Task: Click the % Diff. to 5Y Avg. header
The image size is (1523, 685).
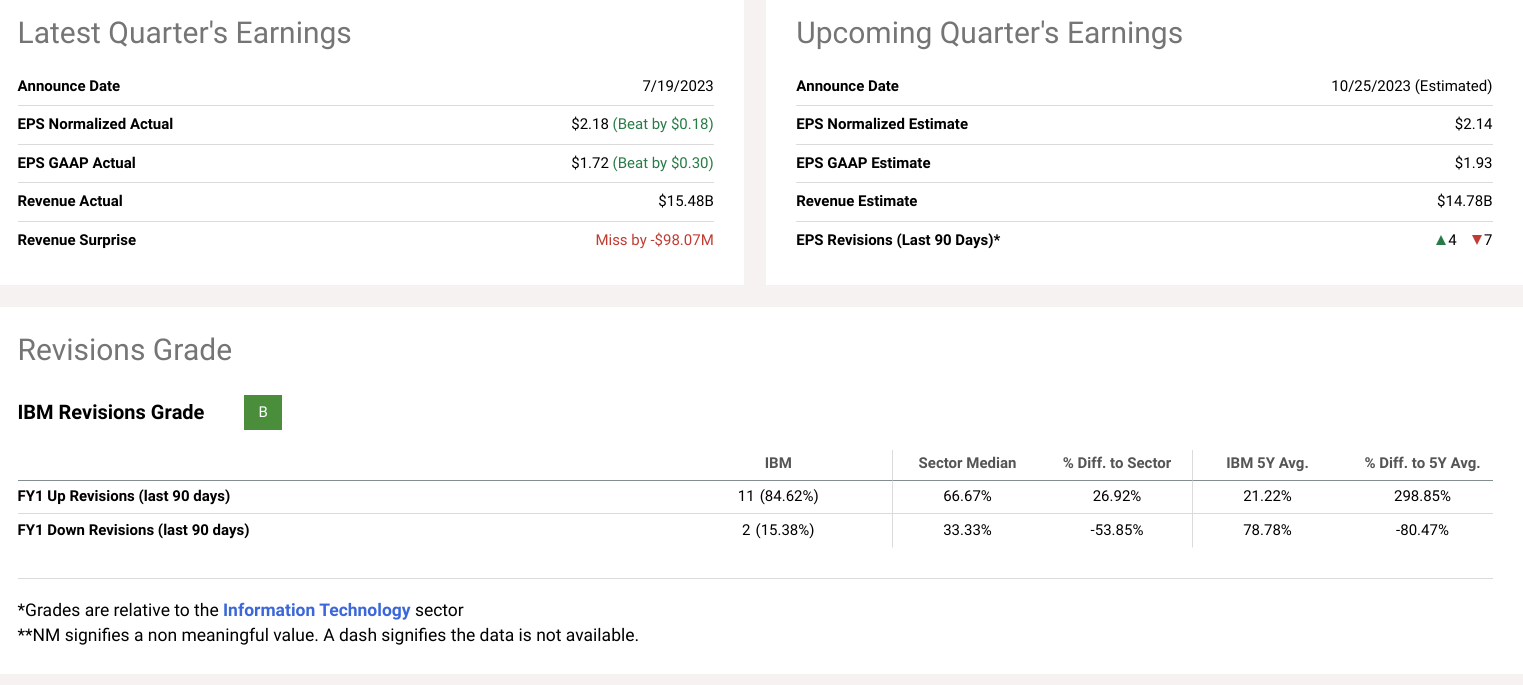Action: tap(1422, 463)
